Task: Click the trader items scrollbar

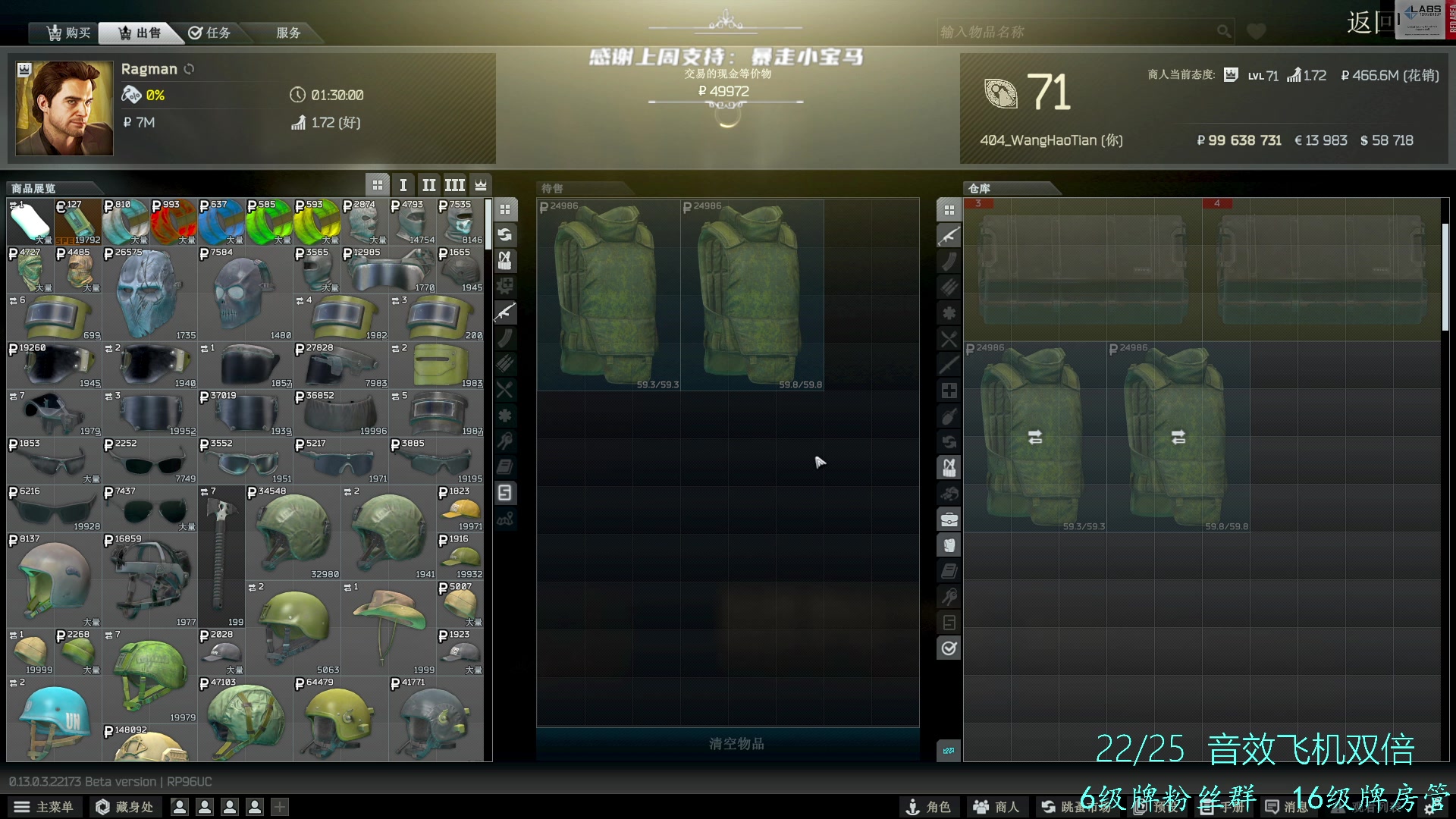Action: [x=488, y=224]
